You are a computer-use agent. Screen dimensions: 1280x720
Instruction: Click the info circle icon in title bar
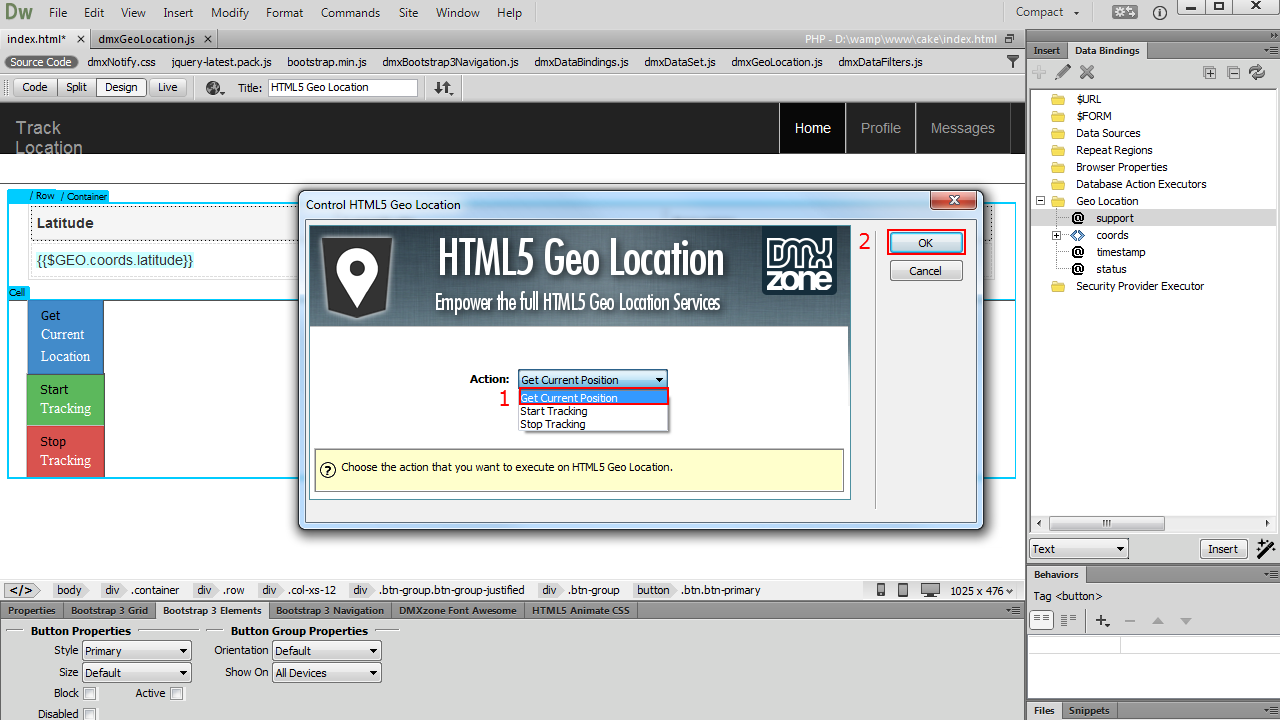click(x=1160, y=13)
